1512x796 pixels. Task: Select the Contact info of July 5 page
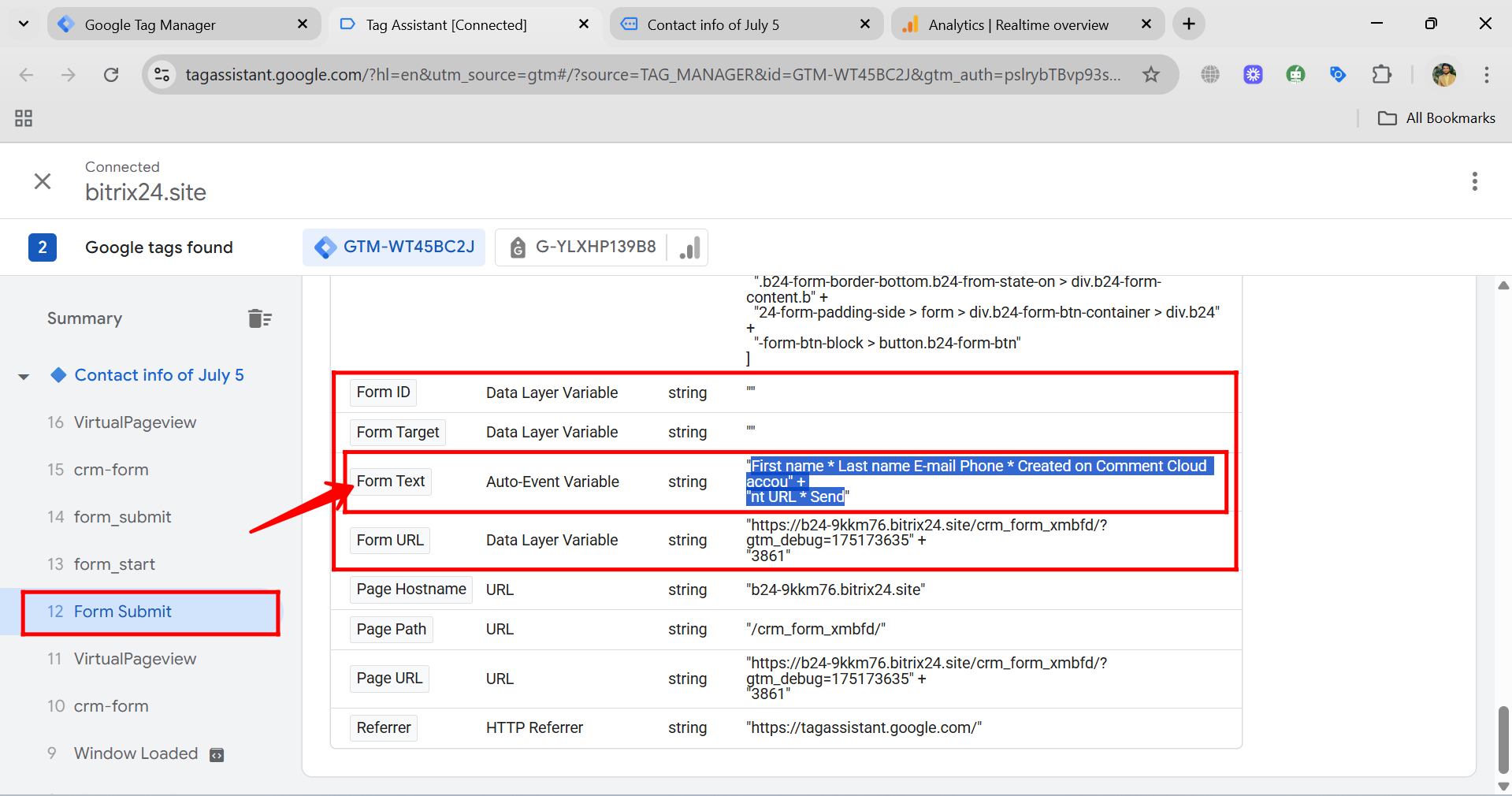tap(159, 375)
